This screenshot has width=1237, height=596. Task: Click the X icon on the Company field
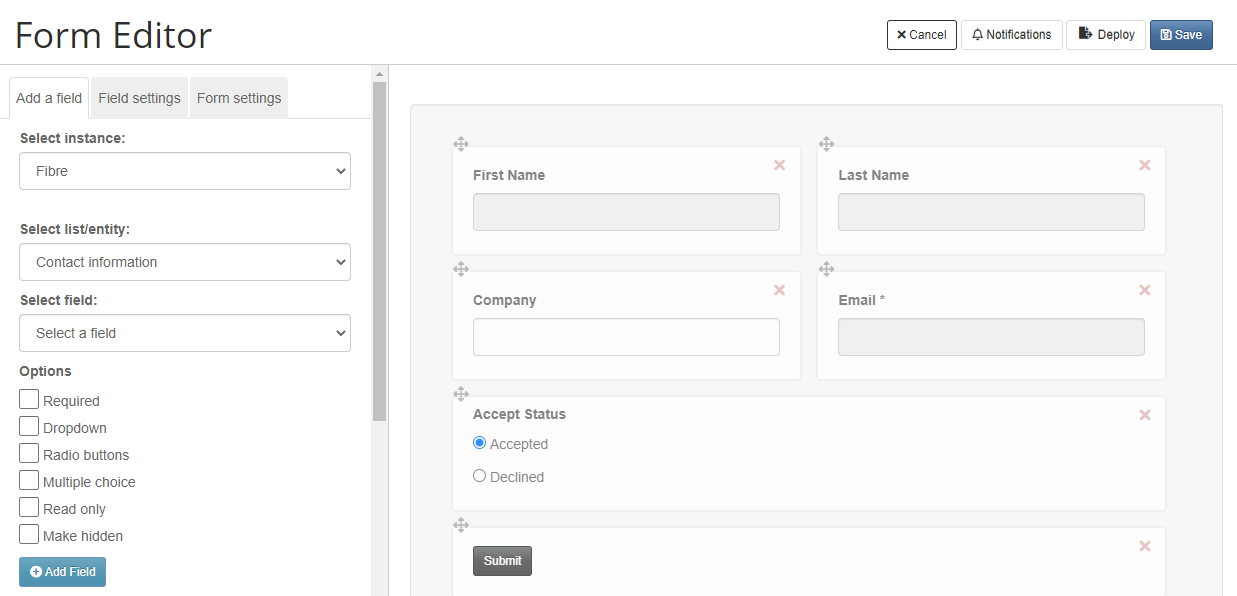point(779,290)
